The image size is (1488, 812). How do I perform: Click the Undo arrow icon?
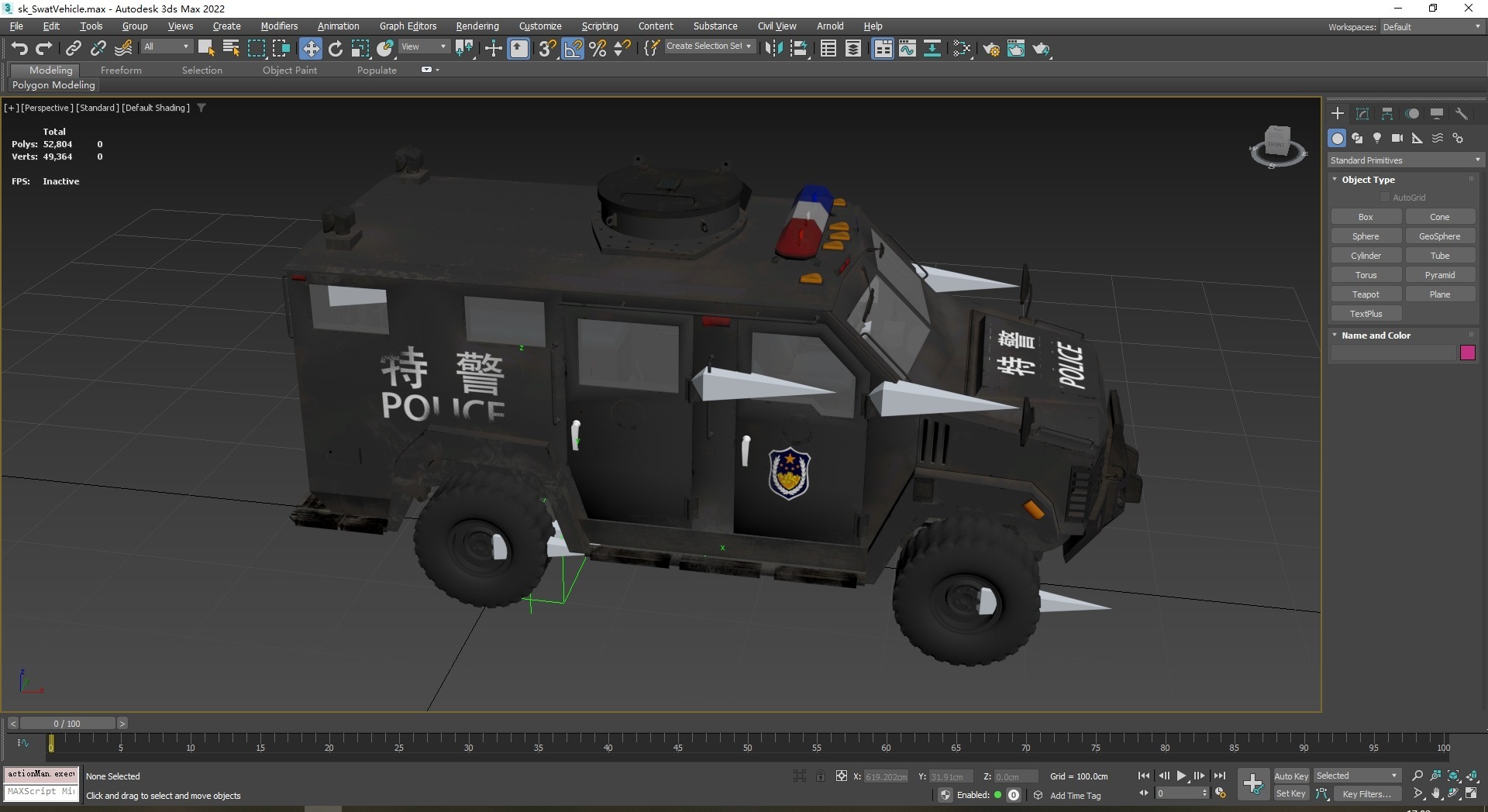click(19, 48)
